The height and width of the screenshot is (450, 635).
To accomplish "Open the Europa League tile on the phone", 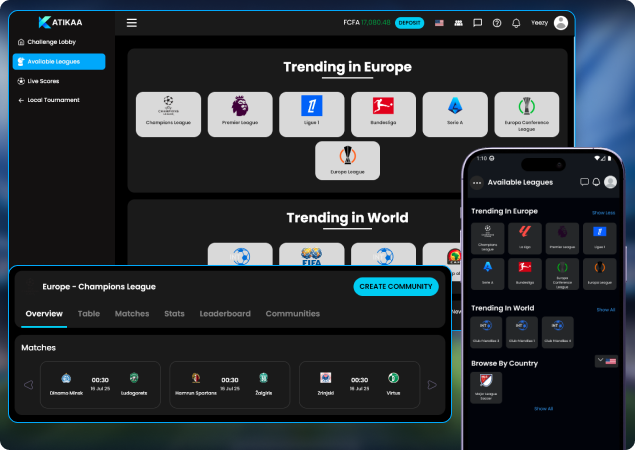I will click(x=599, y=274).
